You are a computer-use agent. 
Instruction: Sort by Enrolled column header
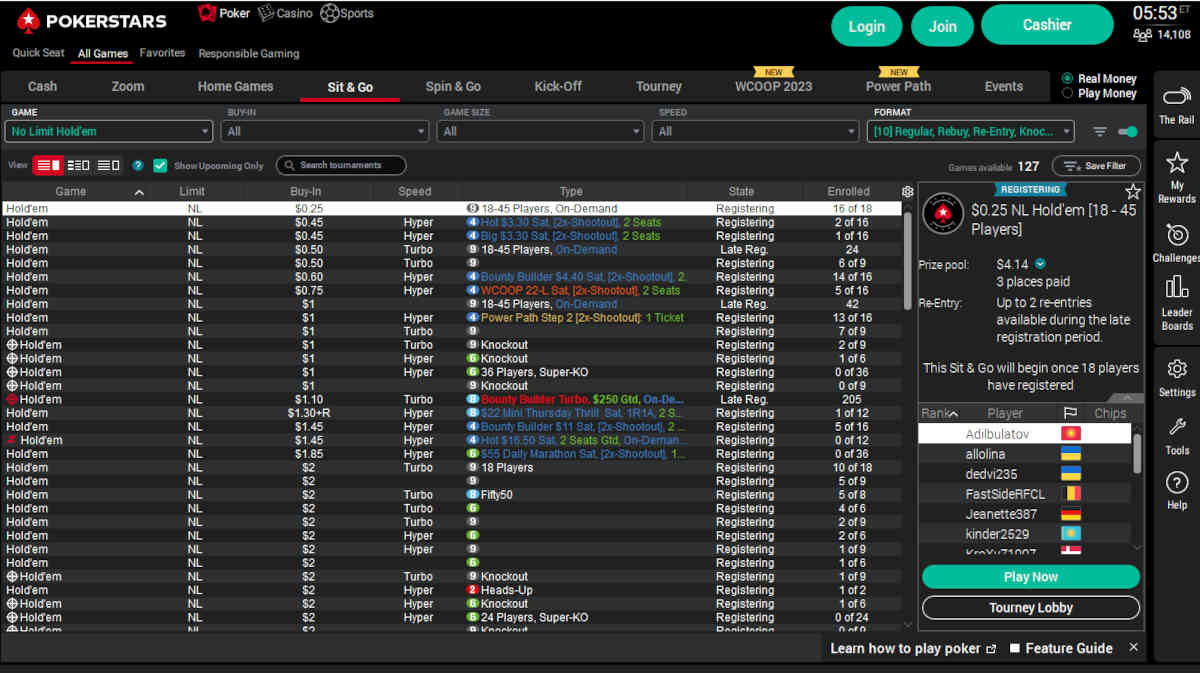pos(848,191)
